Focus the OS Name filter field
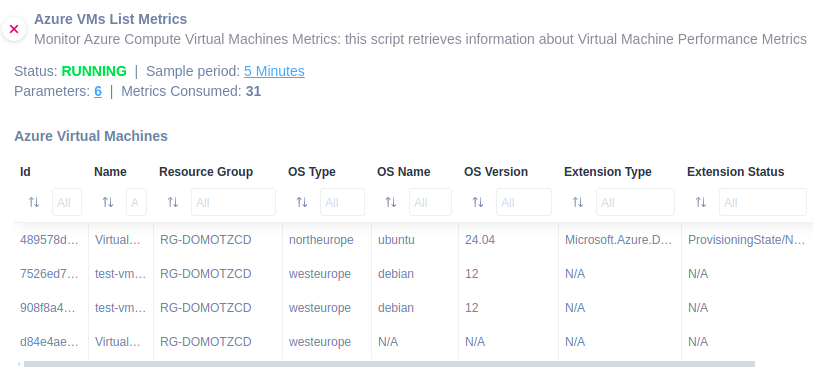The width and height of the screenshot is (813, 375). coord(430,202)
